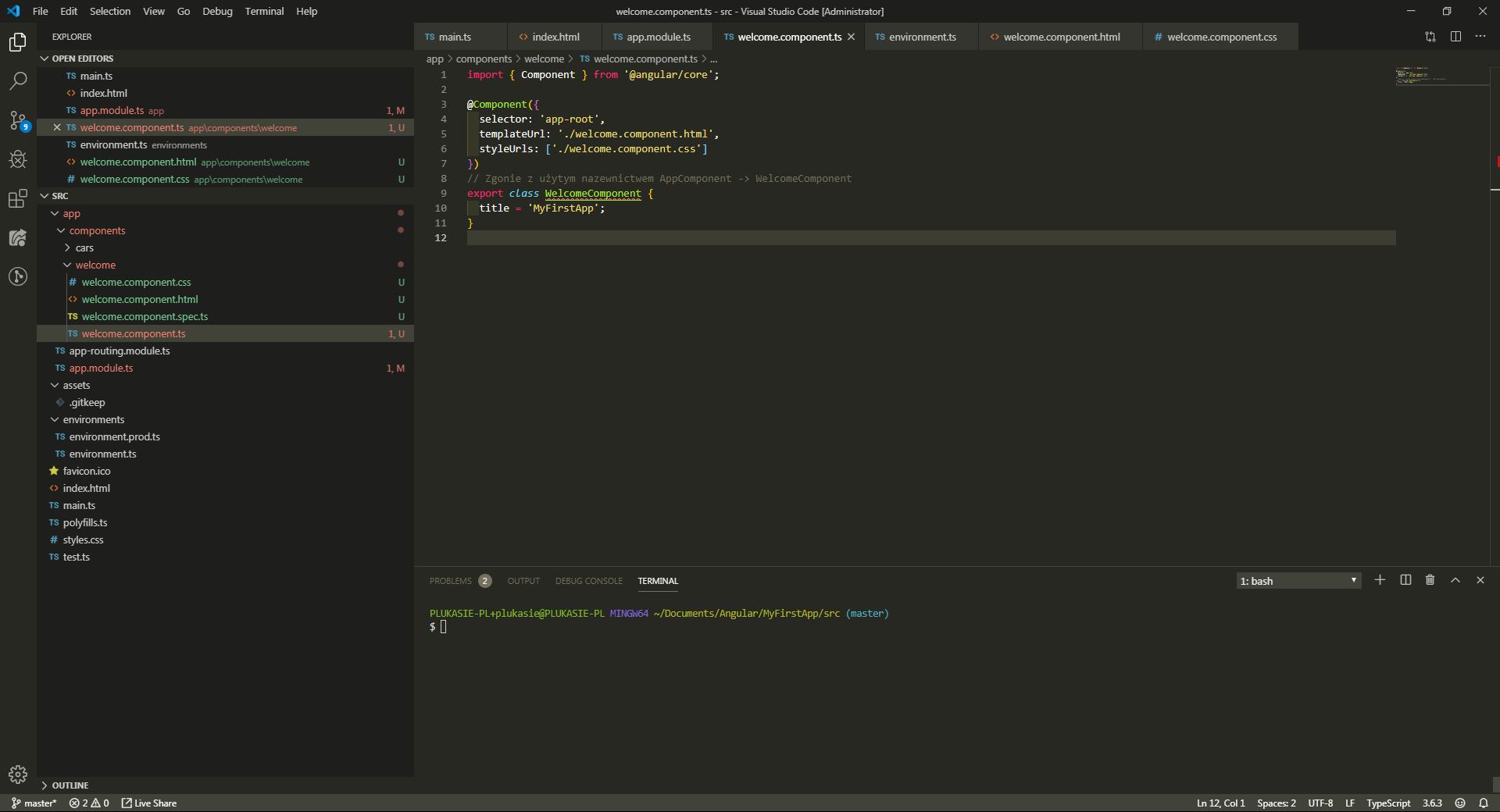This screenshot has height=812, width=1500.
Task: Open errors and warnings count in status bar
Action: click(89, 803)
